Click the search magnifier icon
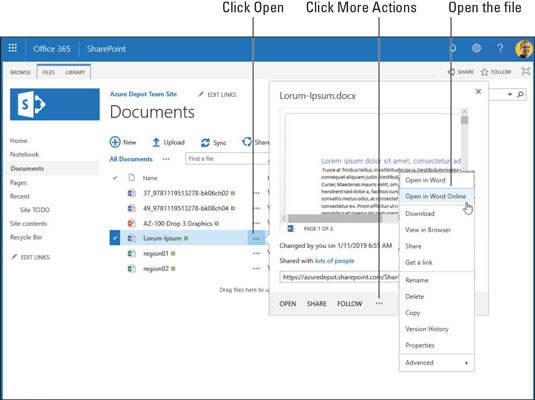 520,94
